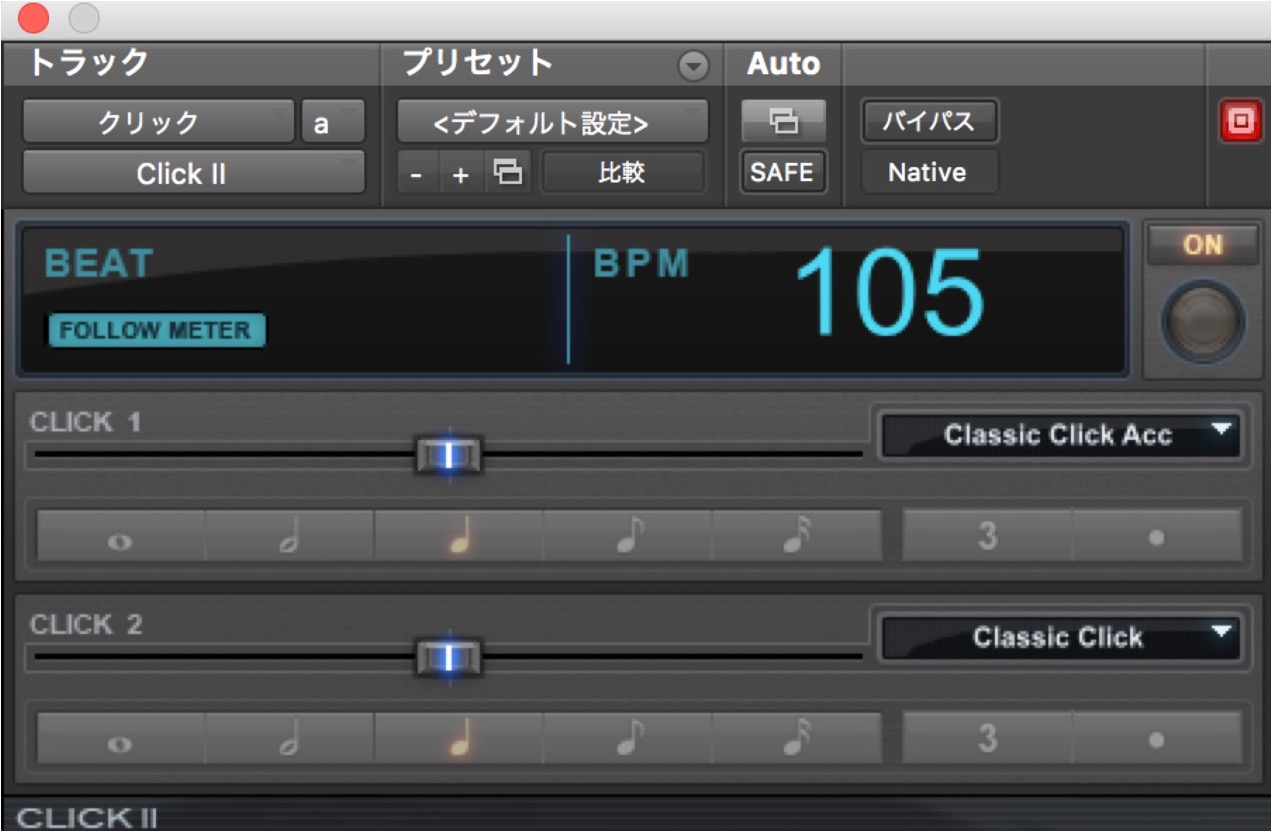The height and width of the screenshot is (832, 1272).
Task: Open the クリック track selector
Action: click(x=158, y=122)
